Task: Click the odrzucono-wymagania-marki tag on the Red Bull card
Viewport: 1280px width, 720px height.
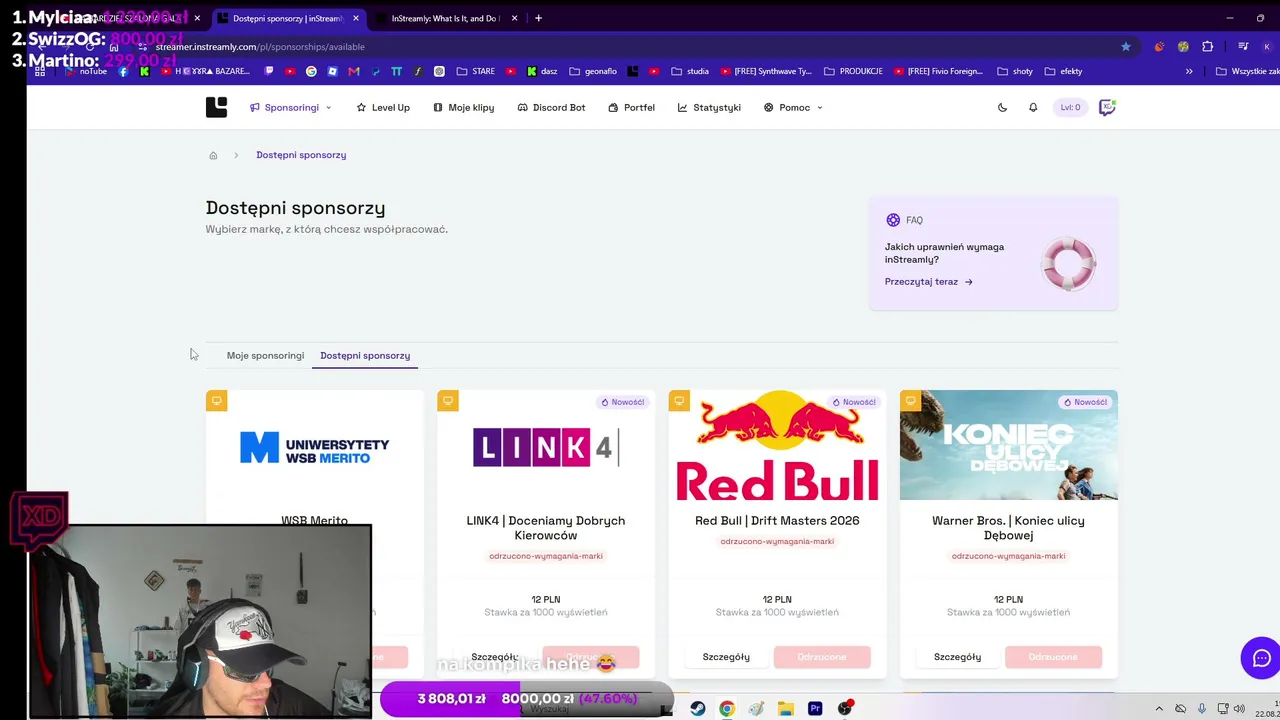Action: click(x=777, y=542)
